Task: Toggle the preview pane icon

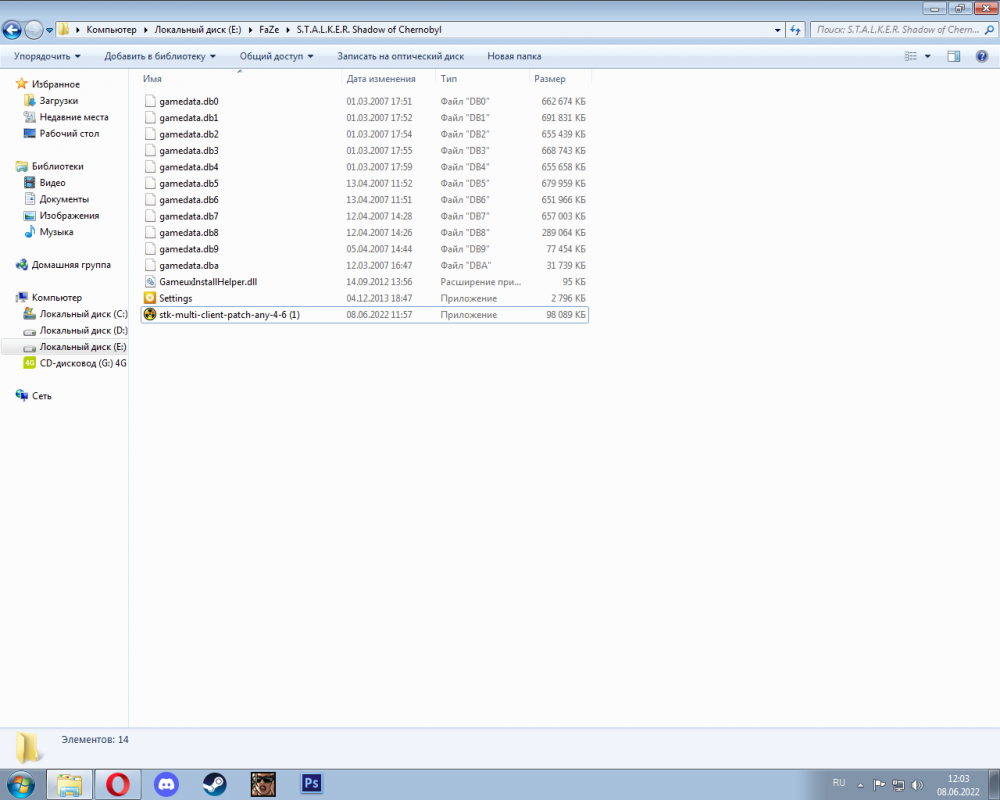Action: pos(953,56)
